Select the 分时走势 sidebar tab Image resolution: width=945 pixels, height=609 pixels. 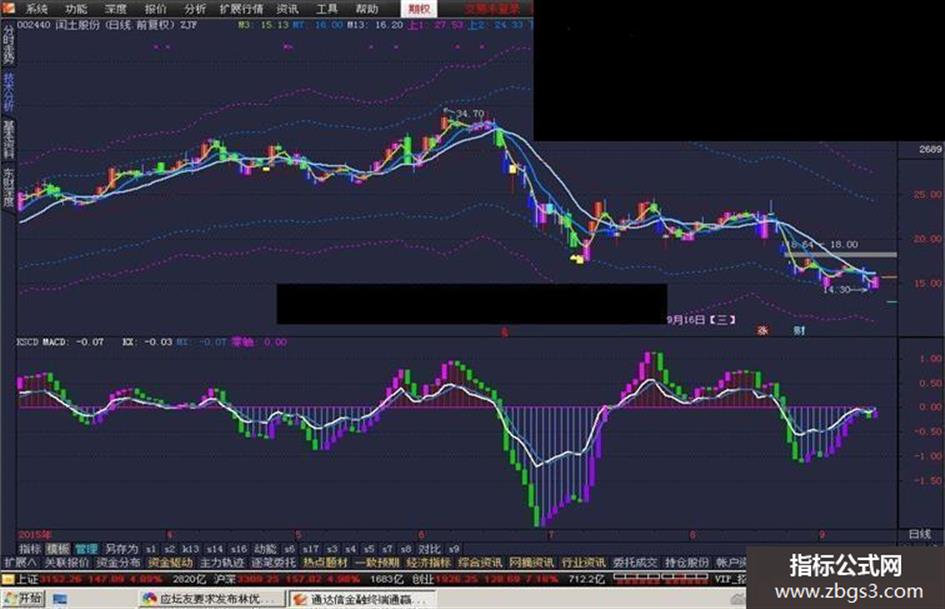click(8, 45)
